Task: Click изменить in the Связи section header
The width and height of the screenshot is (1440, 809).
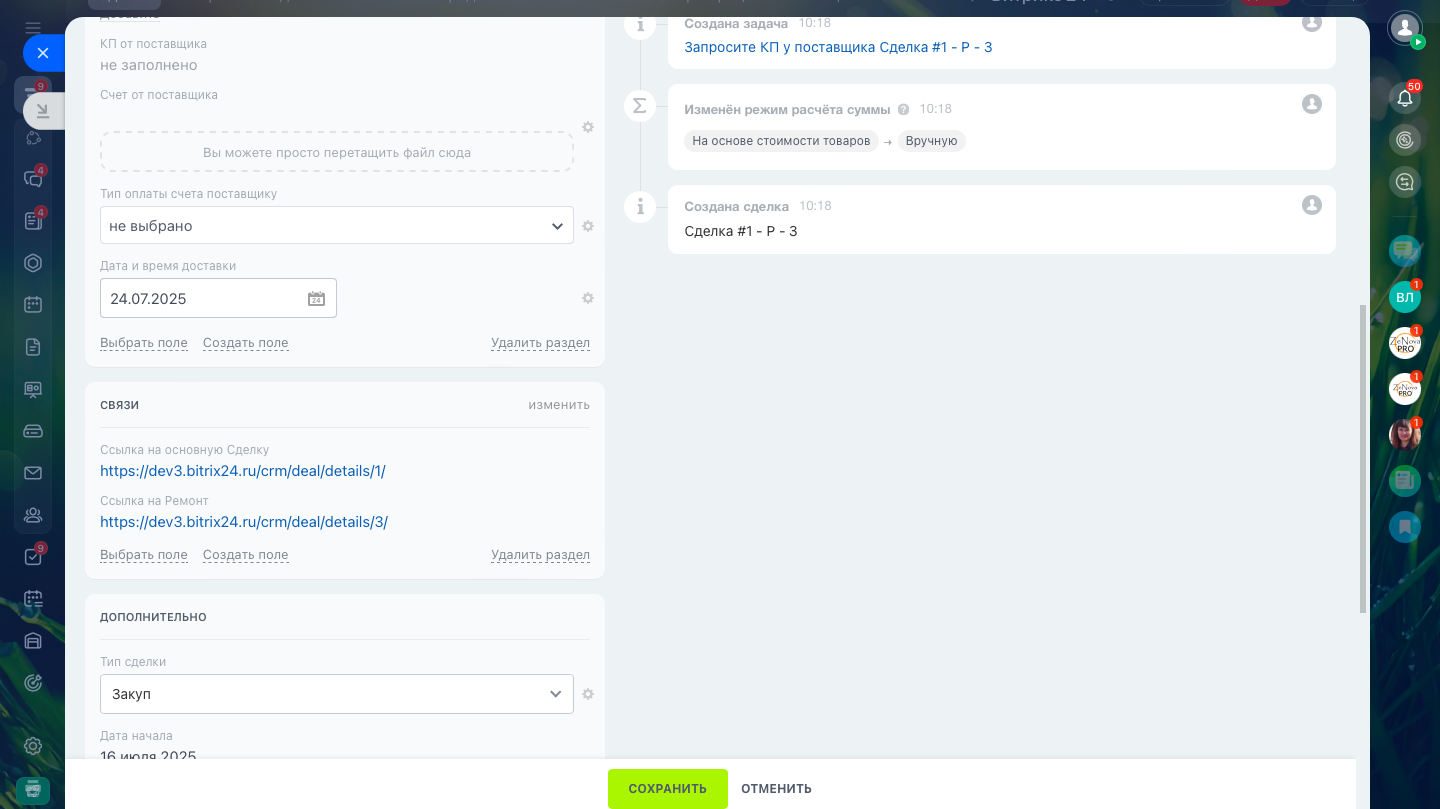Action: point(559,405)
